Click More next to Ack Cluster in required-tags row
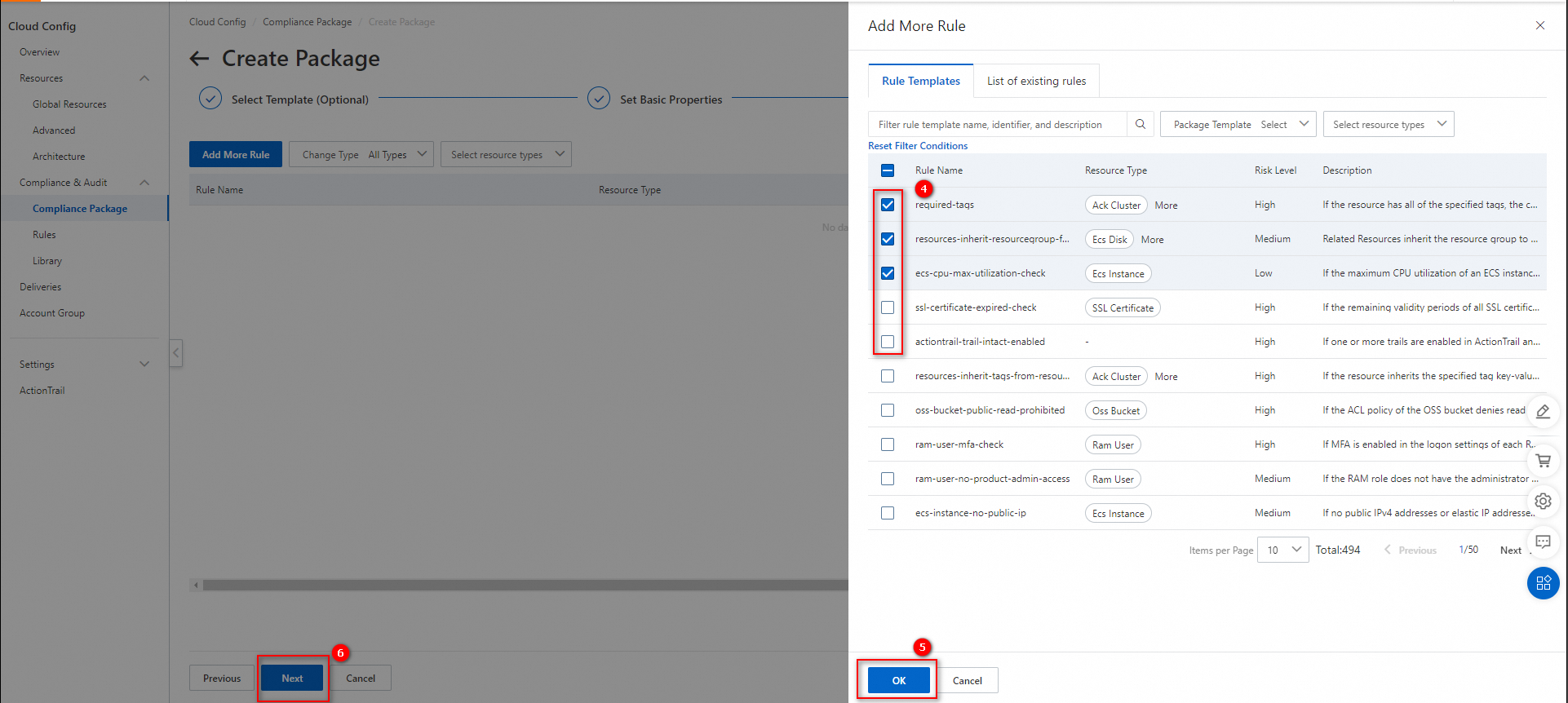The height and width of the screenshot is (703, 1568). (x=1166, y=206)
